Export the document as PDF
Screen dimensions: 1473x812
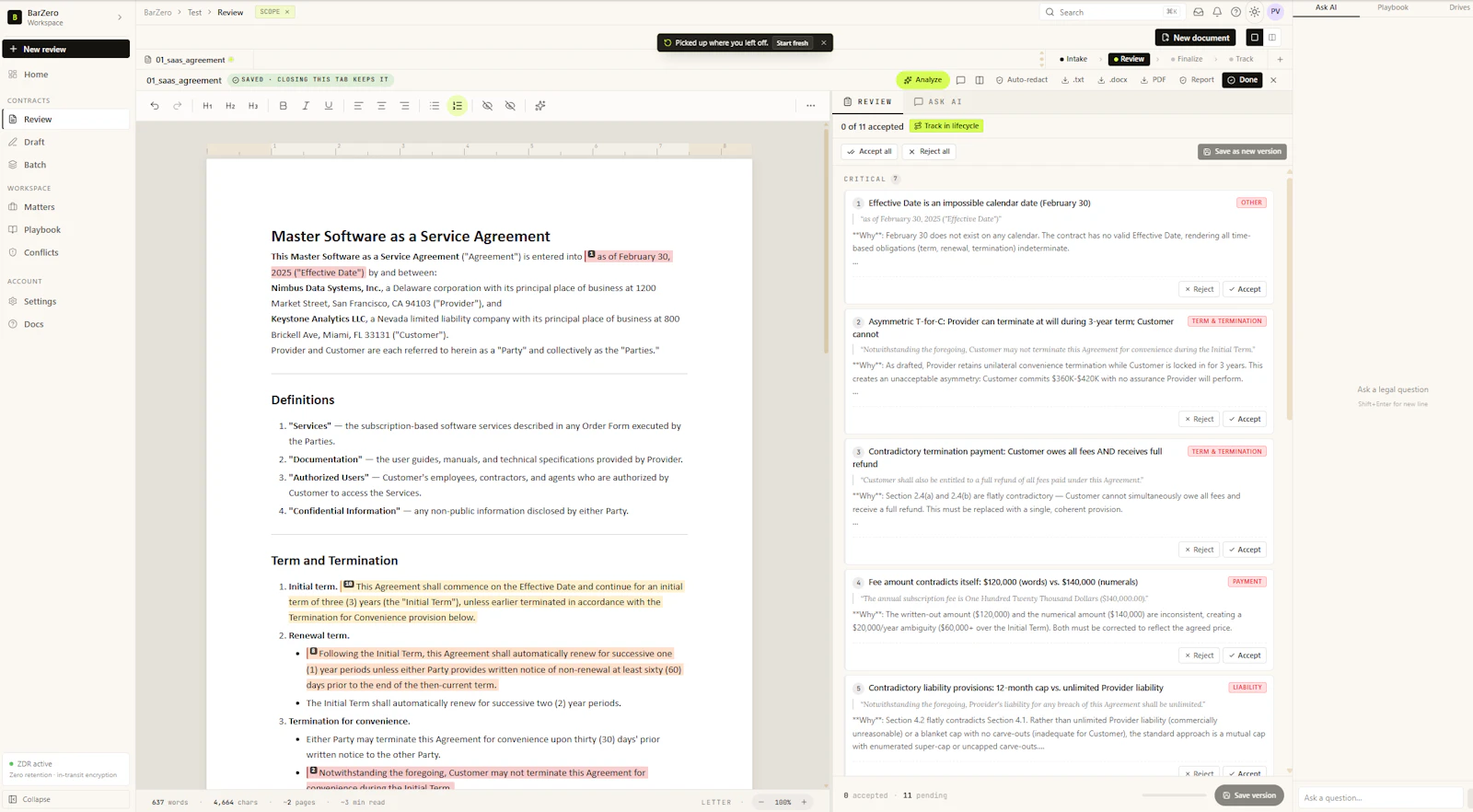tap(1154, 80)
